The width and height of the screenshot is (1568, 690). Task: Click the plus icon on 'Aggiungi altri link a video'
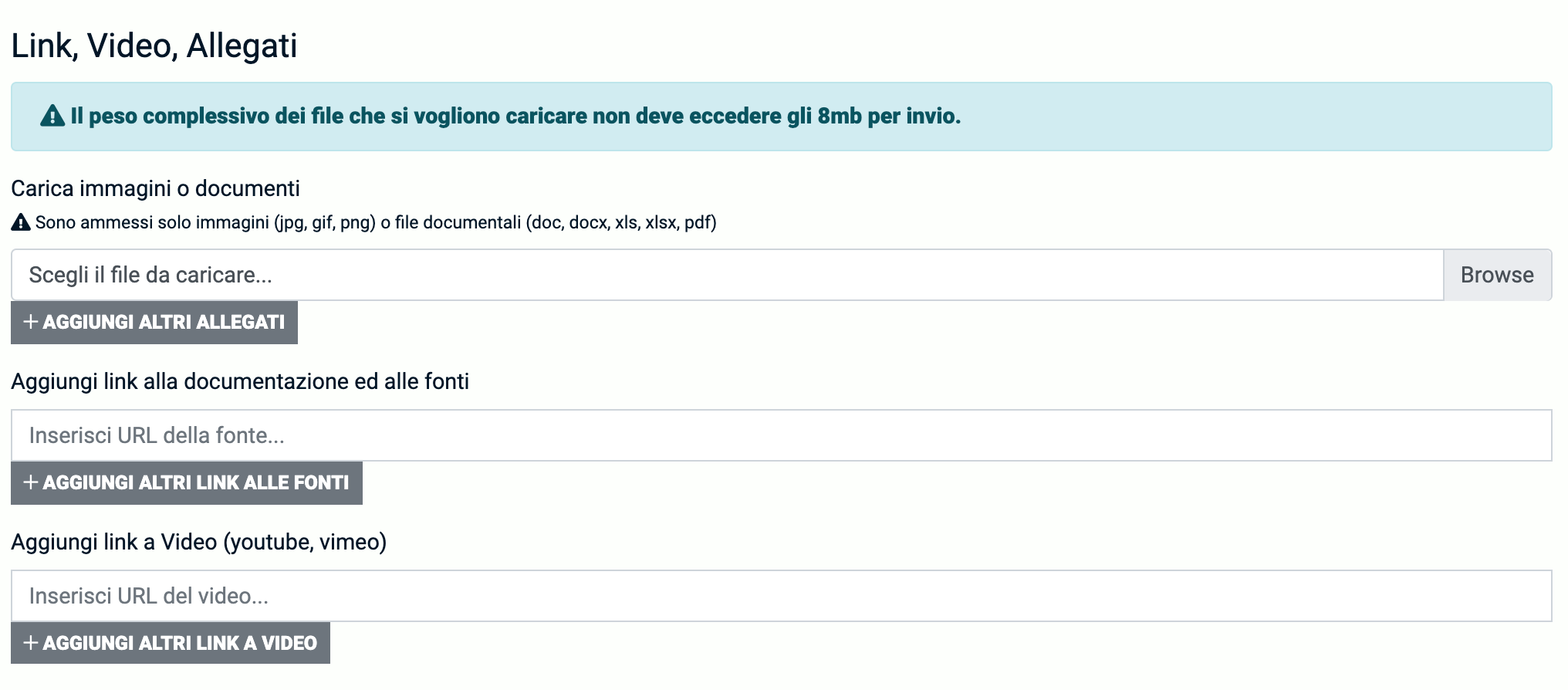coord(31,643)
